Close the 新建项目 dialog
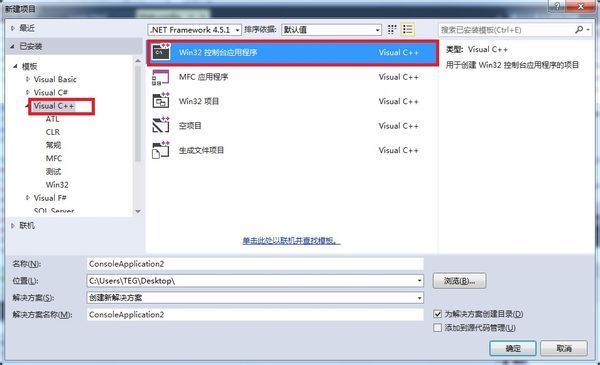This screenshot has height=365, width=600. (x=580, y=6)
